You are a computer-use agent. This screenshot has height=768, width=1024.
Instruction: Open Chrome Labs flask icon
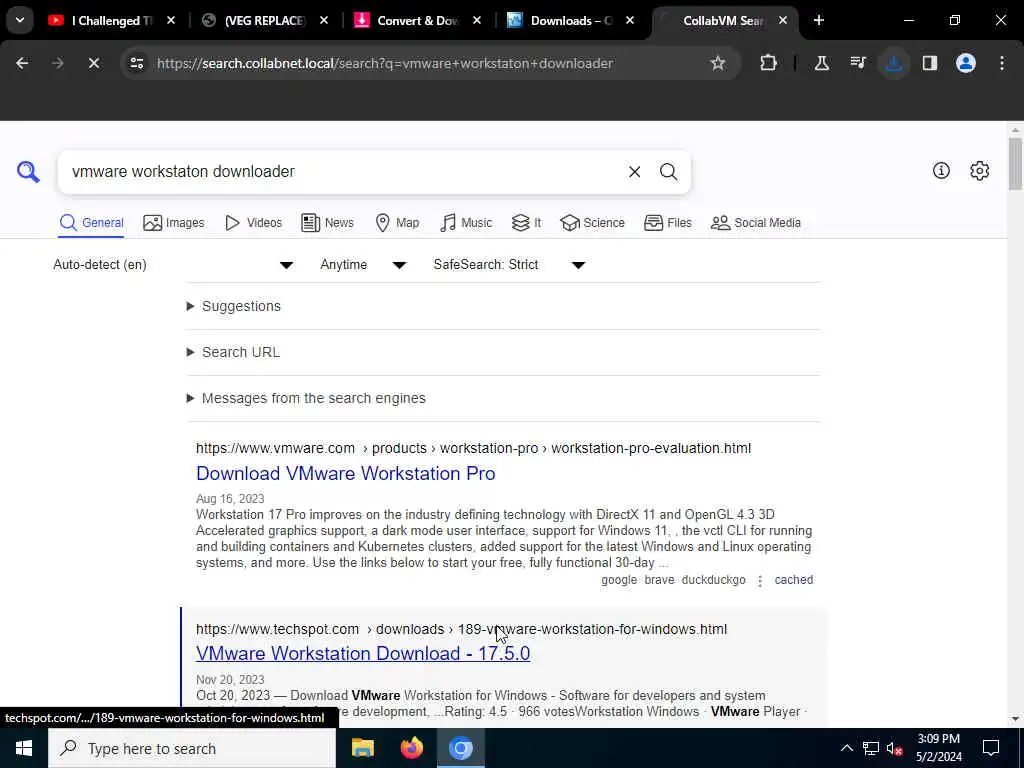pos(822,63)
